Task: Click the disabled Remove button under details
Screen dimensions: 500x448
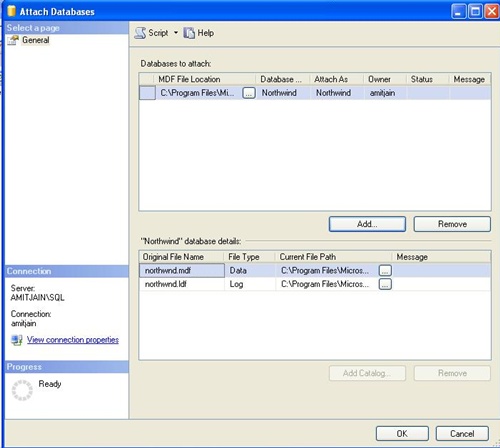Action: coord(452,373)
